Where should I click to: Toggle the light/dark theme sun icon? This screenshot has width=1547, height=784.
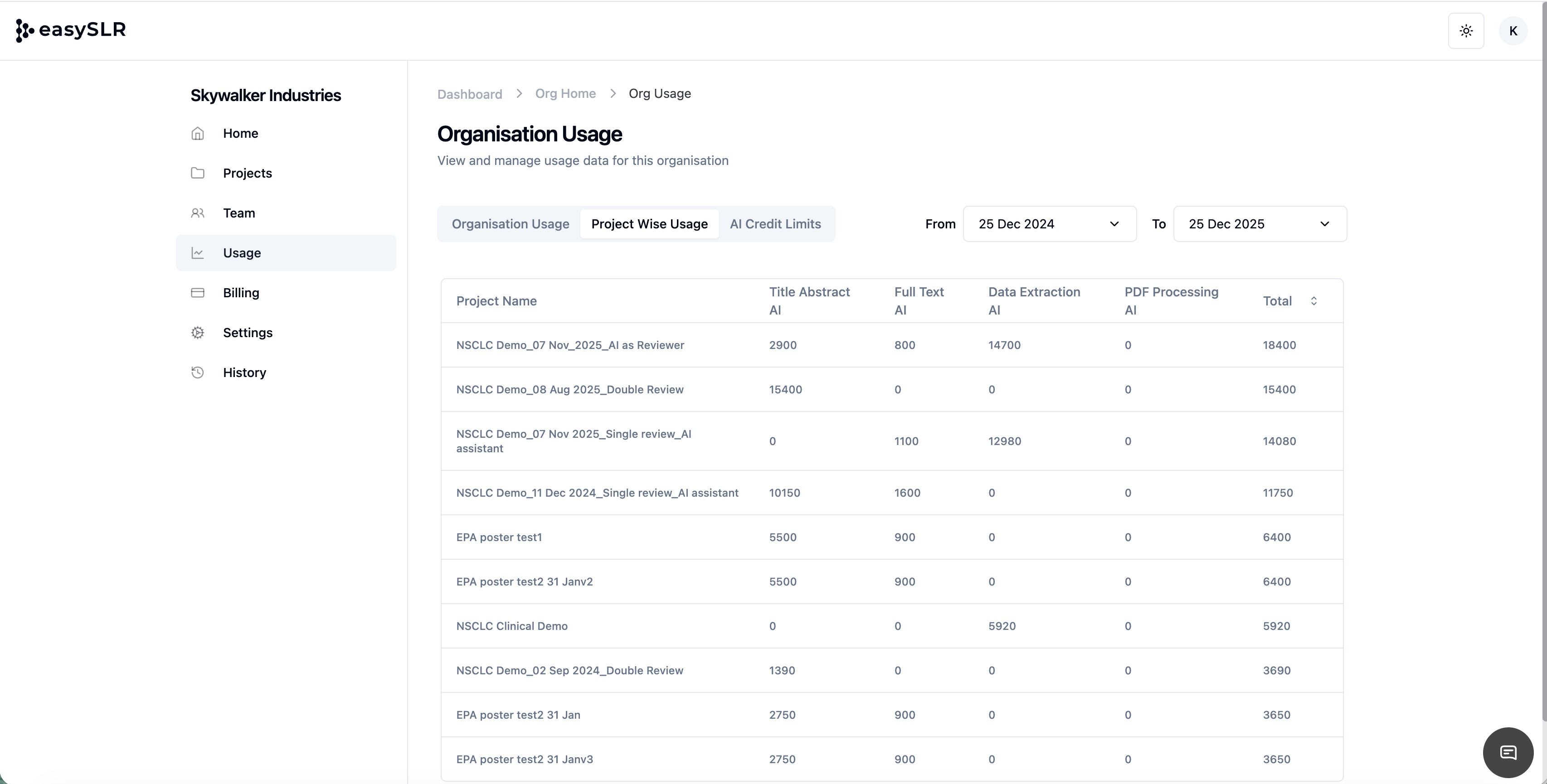pos(1466,31)
